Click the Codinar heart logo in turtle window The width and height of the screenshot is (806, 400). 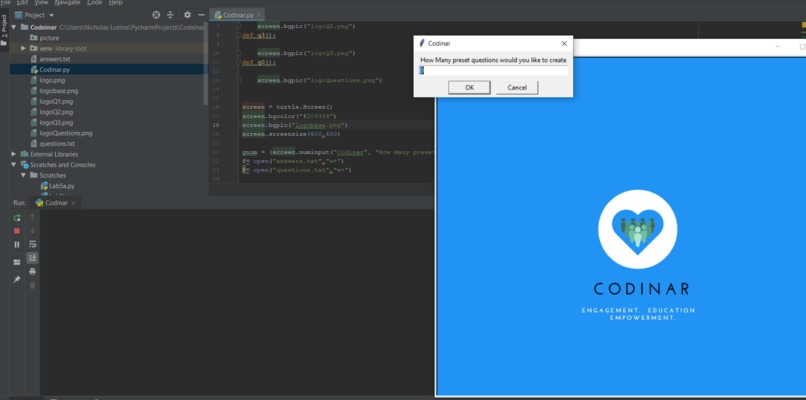(637, 229)
